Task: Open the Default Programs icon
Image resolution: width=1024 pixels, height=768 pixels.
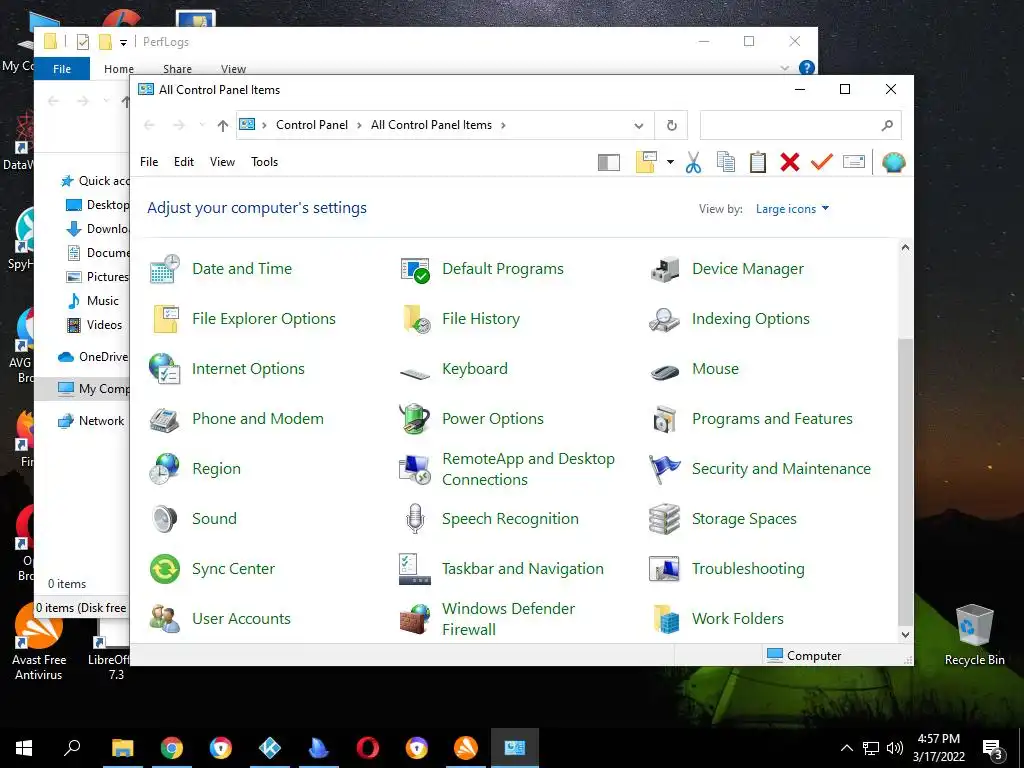Action: pyautogui.click(x=415, y=269)
